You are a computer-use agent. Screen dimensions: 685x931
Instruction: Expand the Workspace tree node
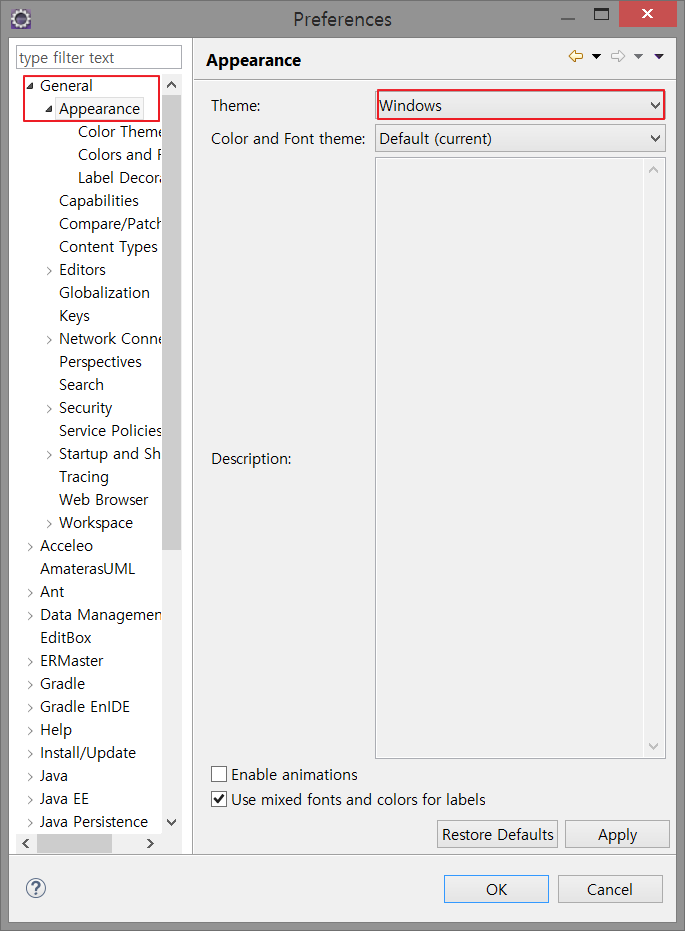pyautogui.click(x=49, y=524)
